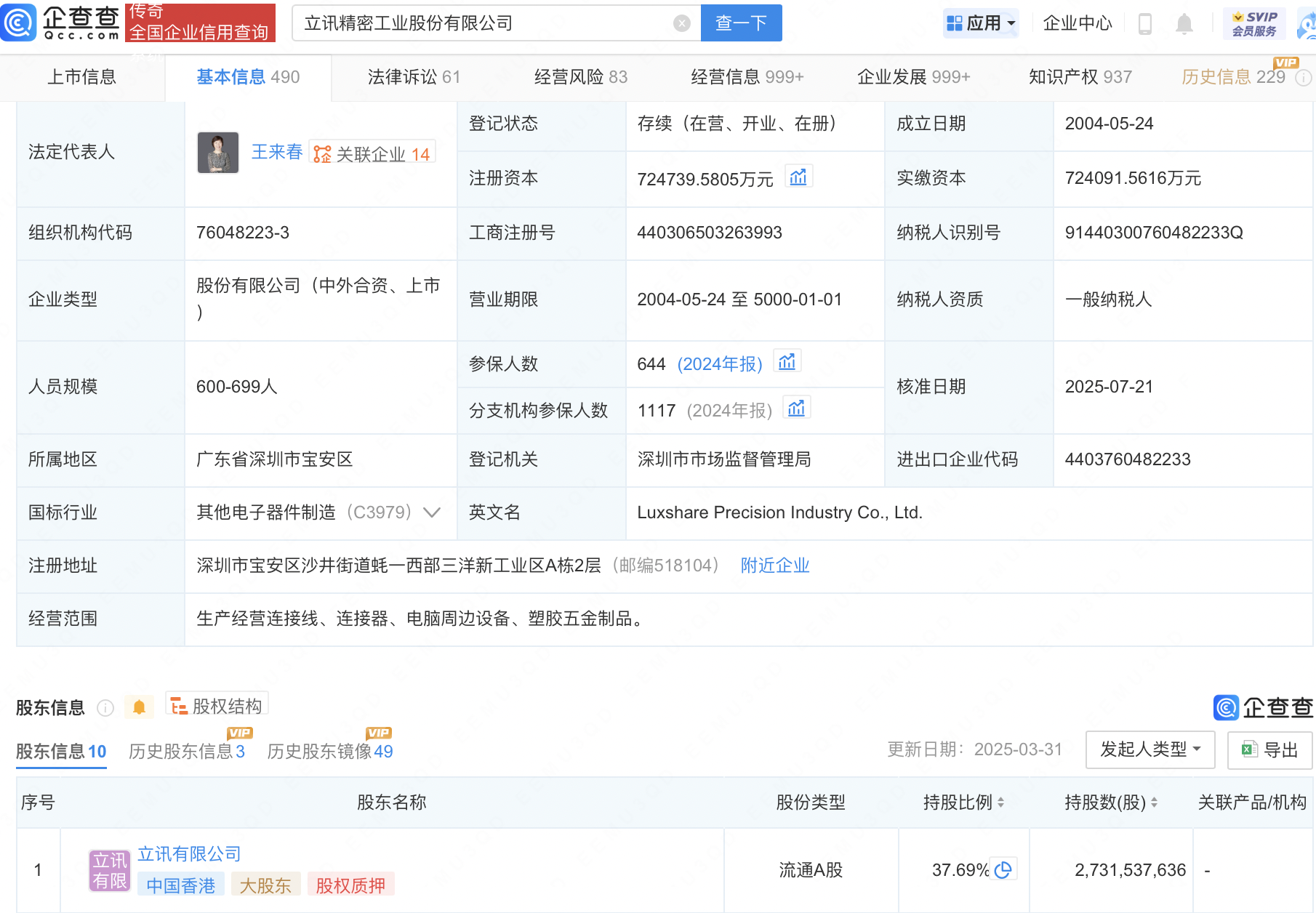Click taxpayer ID 91440300760482233Q
The image size is (1316, 913).
point(1154,233)
